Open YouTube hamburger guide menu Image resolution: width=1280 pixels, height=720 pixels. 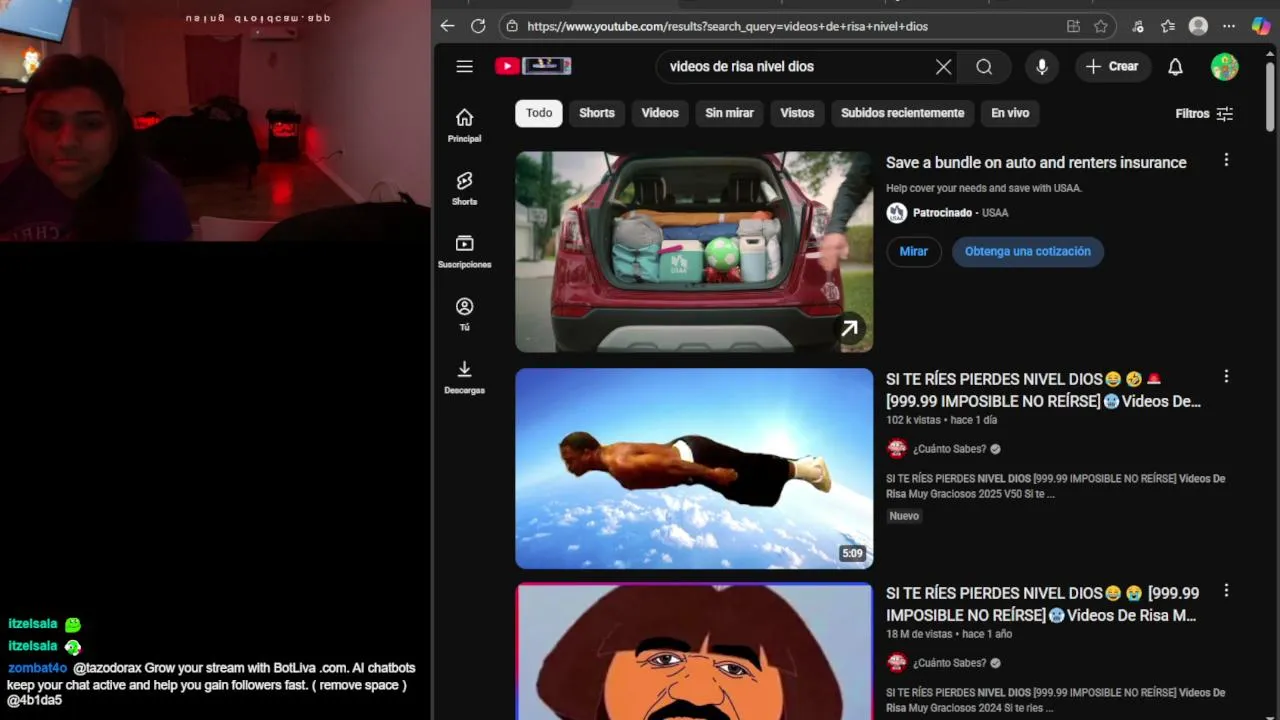pos(464,66)
